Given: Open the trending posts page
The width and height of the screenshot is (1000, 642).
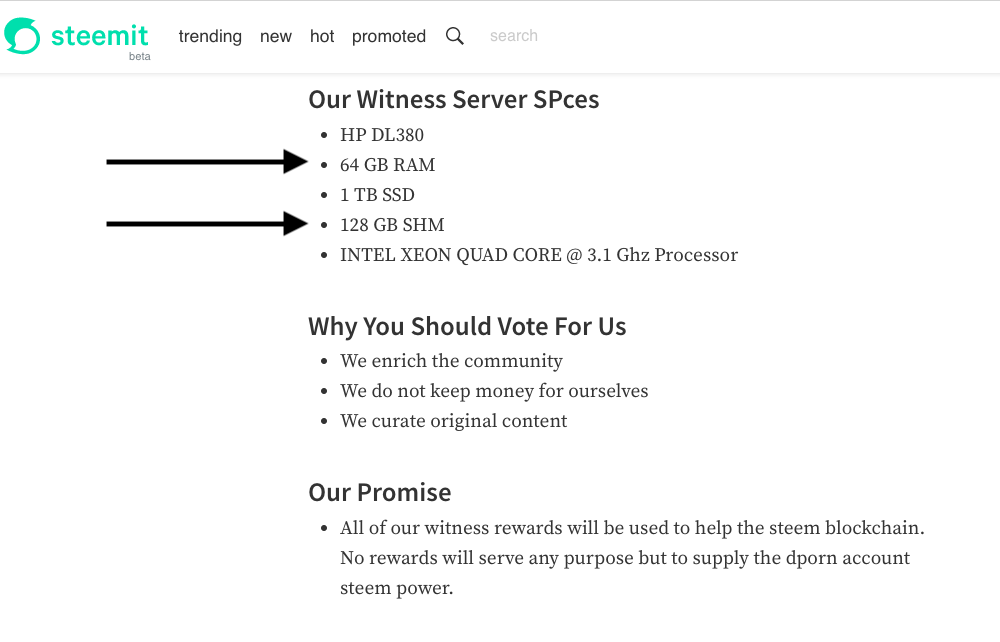Looking at the screenshot, I should pos(210,36).
